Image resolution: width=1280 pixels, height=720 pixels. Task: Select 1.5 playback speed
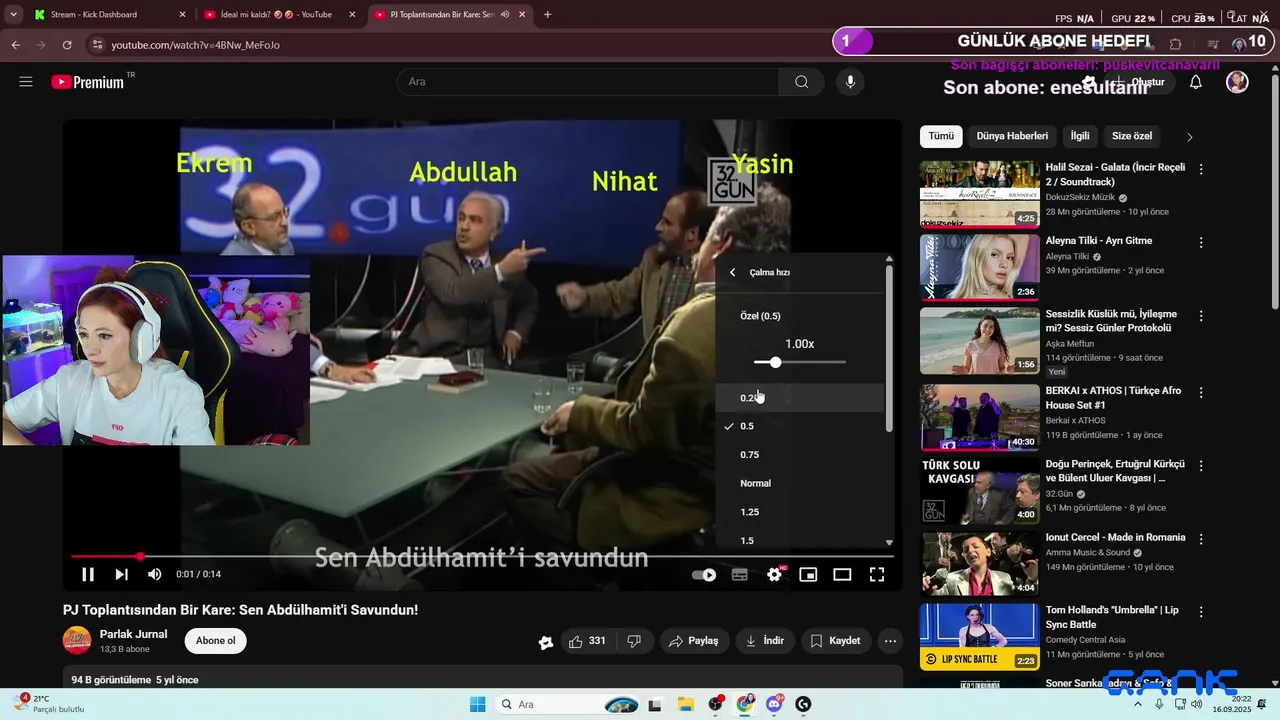pyautogui.click(x=799, y=539)
